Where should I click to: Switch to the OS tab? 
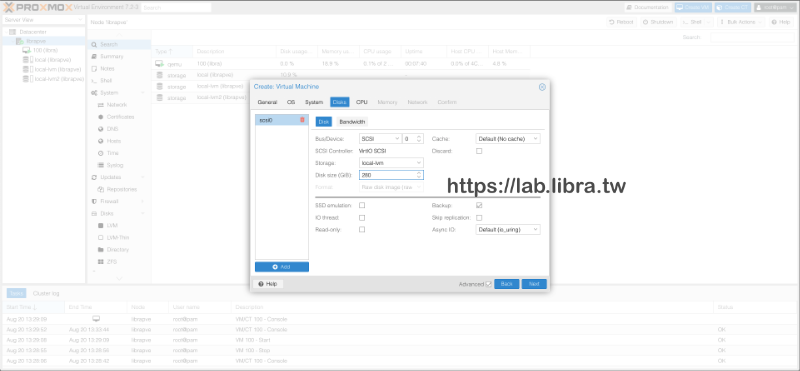(291, 102)
